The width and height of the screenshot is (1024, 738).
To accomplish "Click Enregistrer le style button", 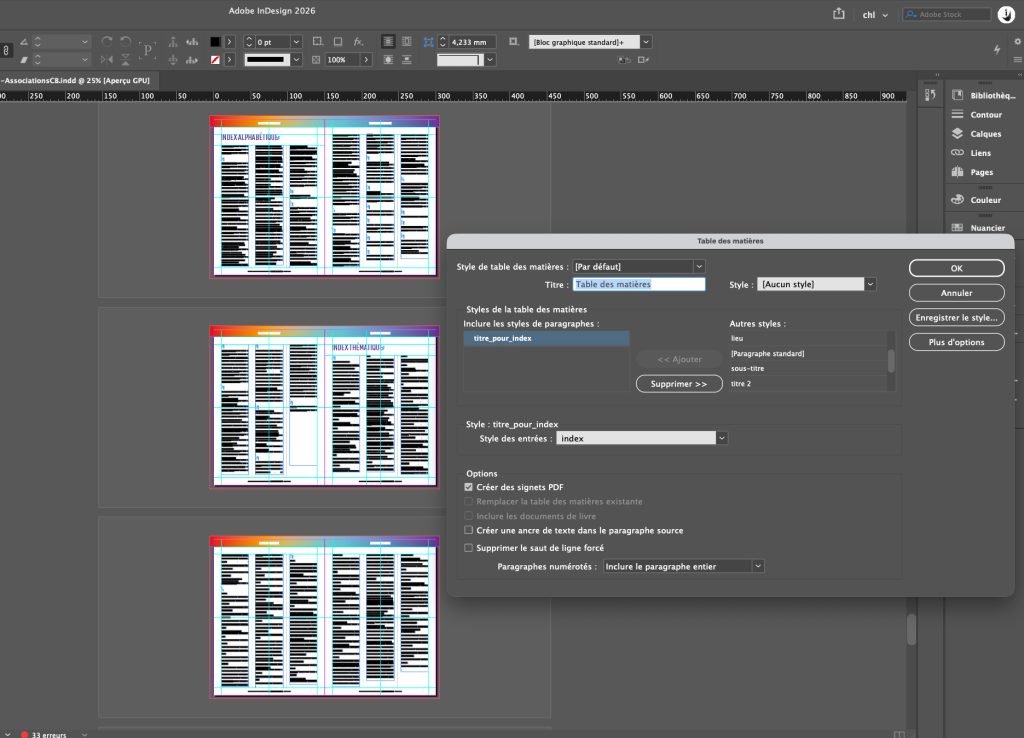I will click(956, 317).
